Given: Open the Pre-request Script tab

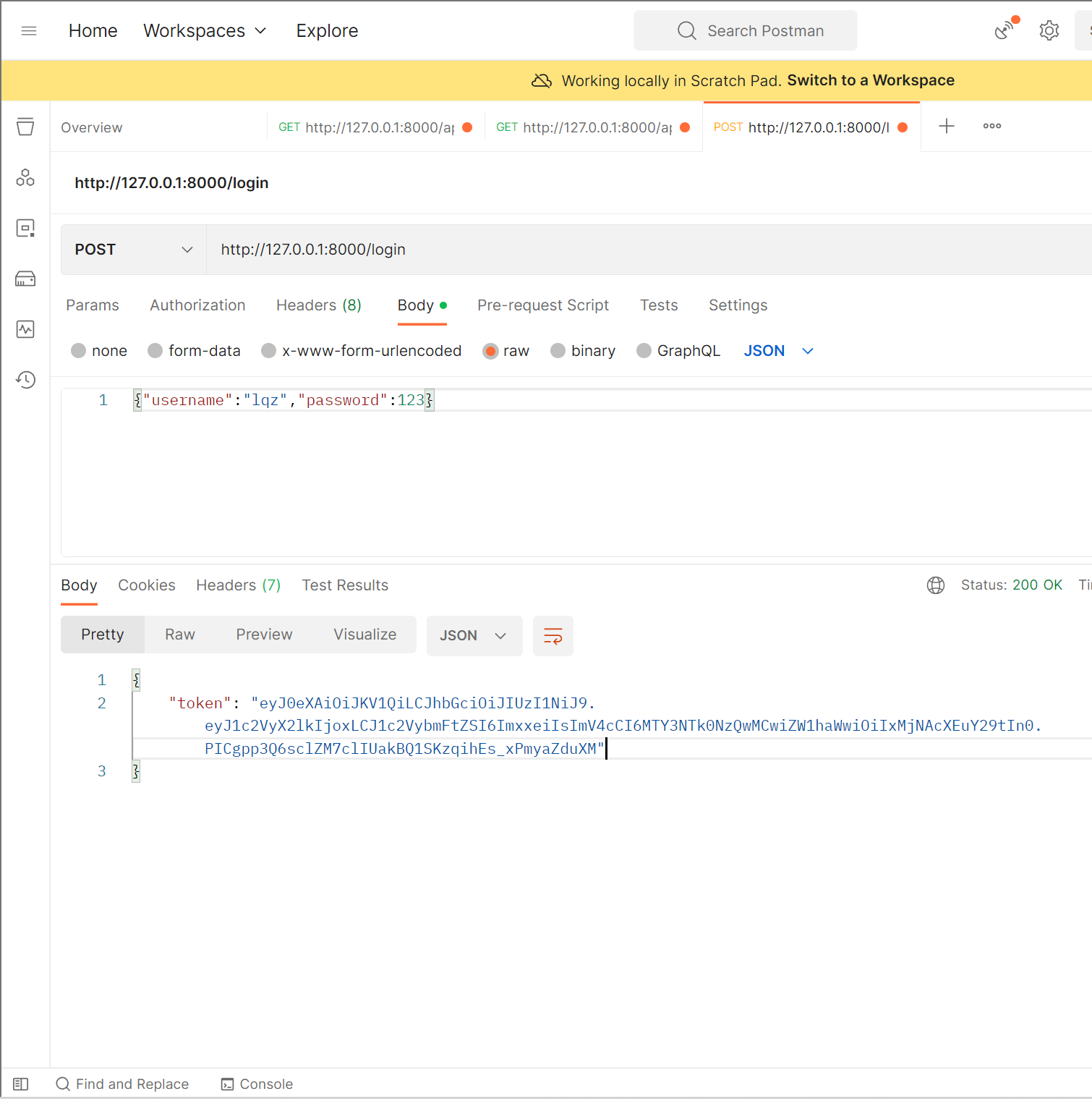Looking at the screenshot, I should 543,305.
